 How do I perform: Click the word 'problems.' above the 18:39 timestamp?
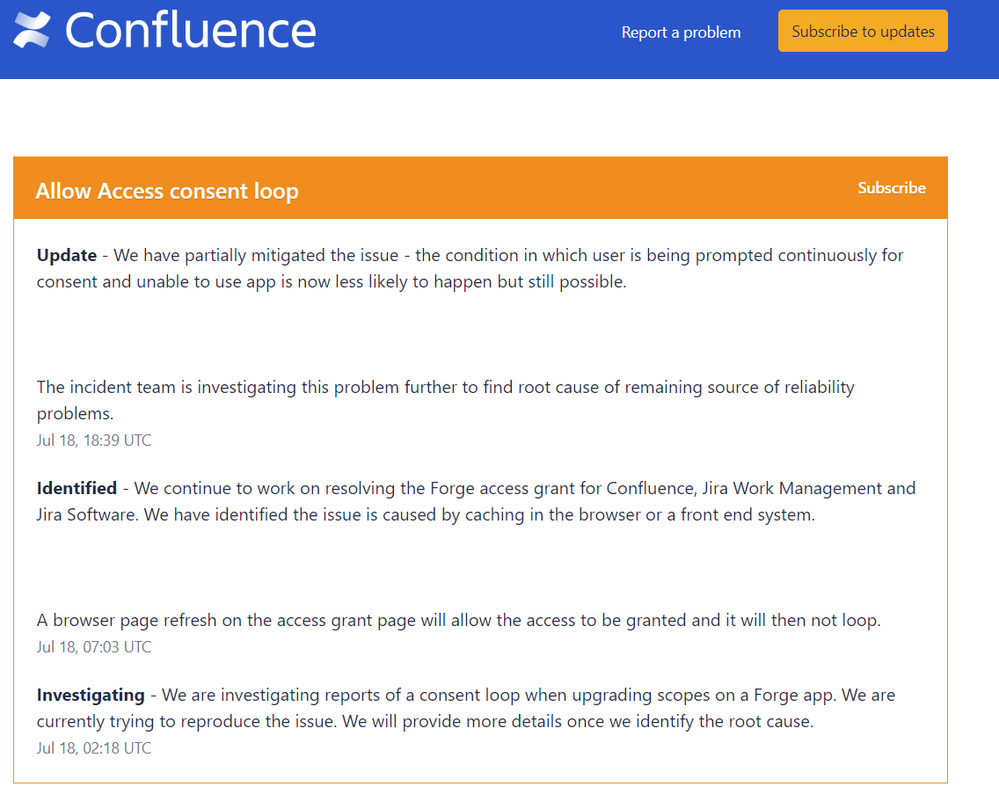75,414
